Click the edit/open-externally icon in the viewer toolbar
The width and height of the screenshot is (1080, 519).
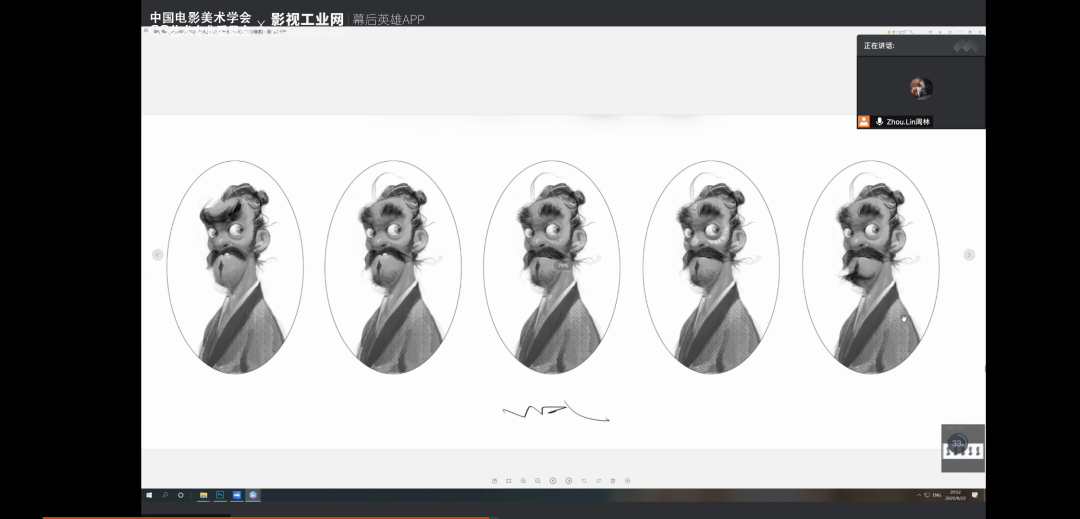(495, 480)
